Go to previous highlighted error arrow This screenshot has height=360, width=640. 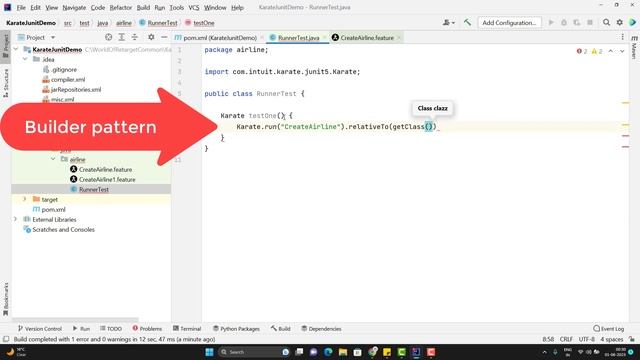pyautogui.click(x=611, y=51)
